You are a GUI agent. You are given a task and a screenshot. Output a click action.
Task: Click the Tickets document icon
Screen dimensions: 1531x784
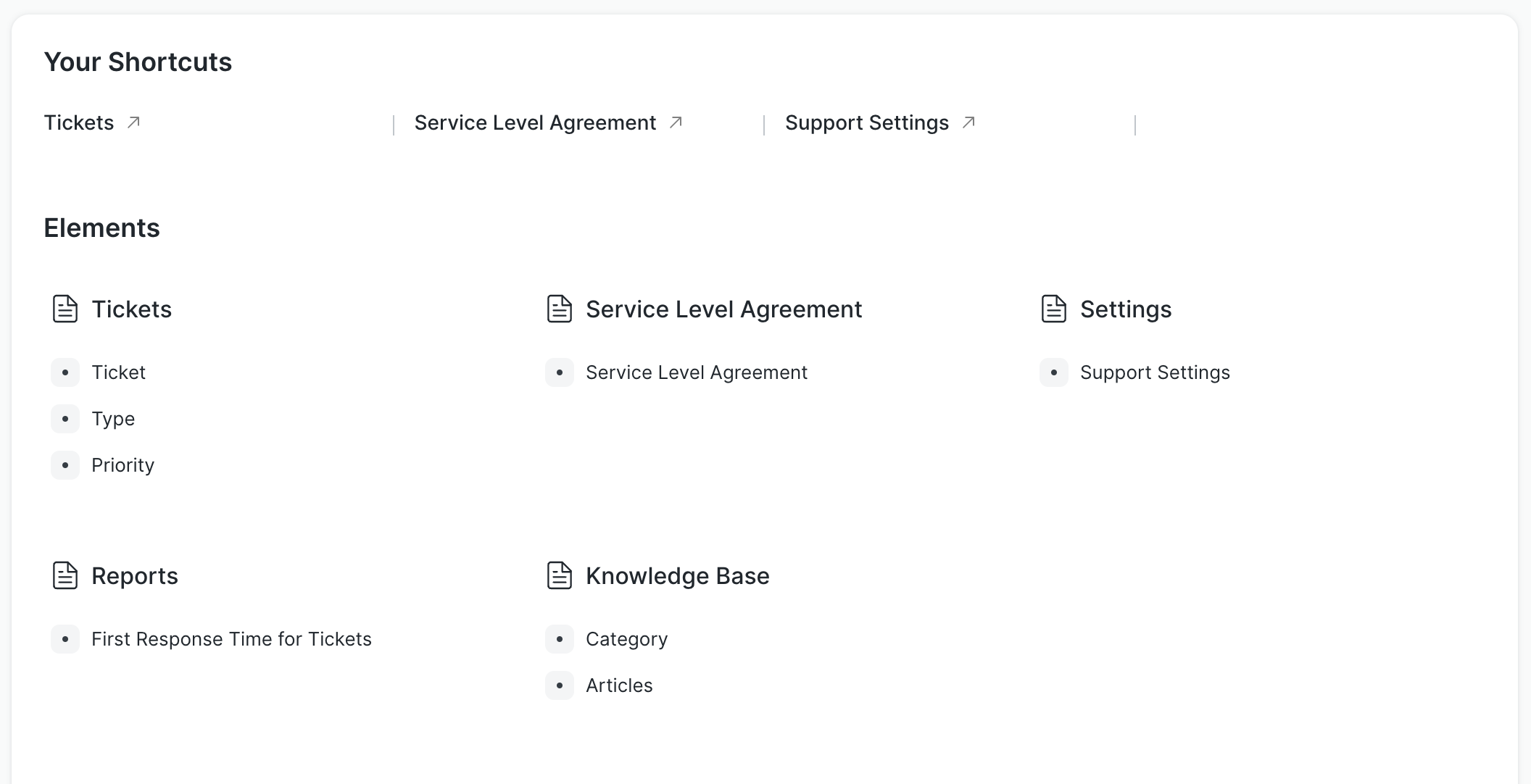tap(65, 309)
